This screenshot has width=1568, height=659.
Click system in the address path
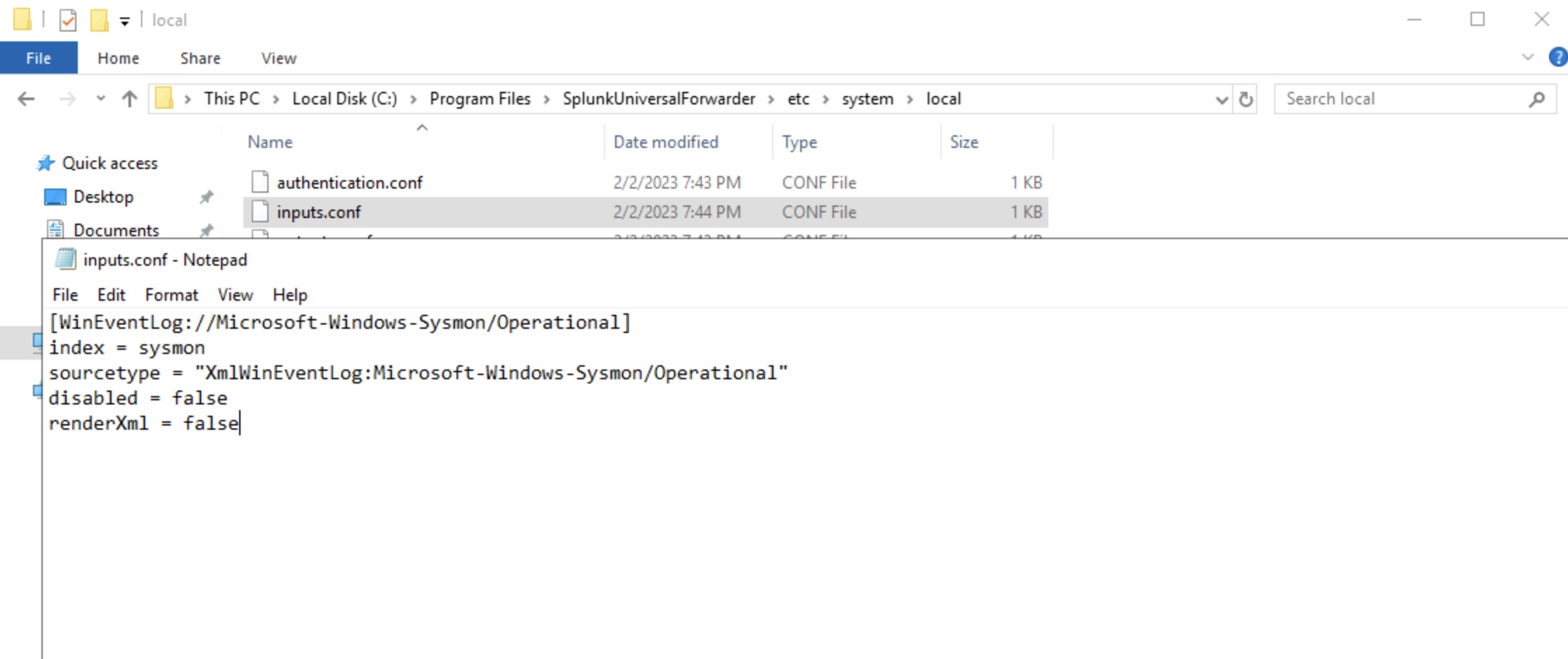(x=867, y=99)
